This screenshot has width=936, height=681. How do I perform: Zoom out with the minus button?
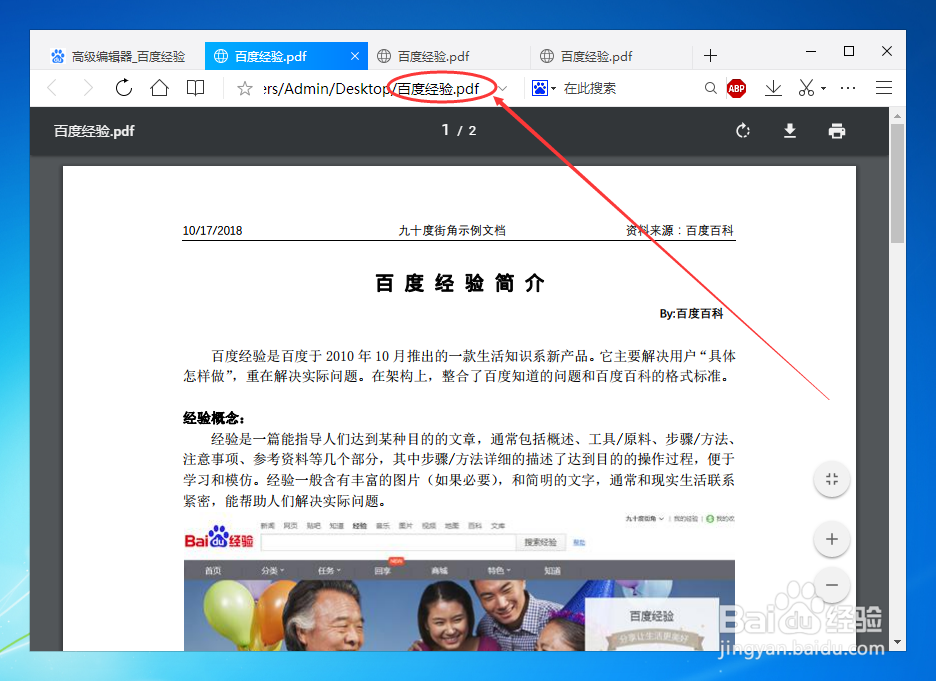click(832, 586)
